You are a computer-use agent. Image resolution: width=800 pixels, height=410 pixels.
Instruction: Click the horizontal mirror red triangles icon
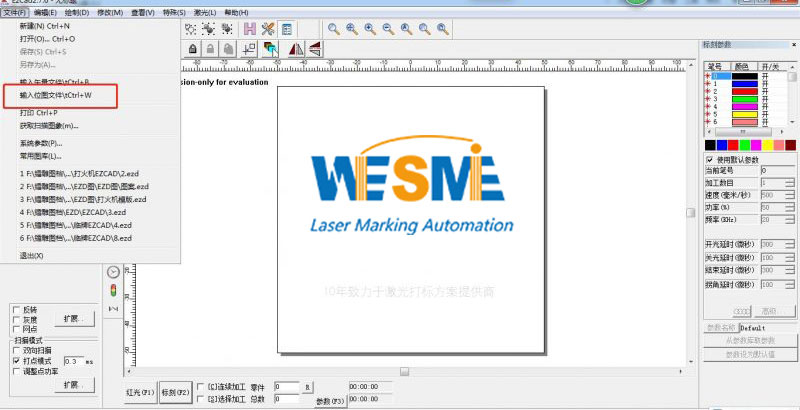click(295, 48)
